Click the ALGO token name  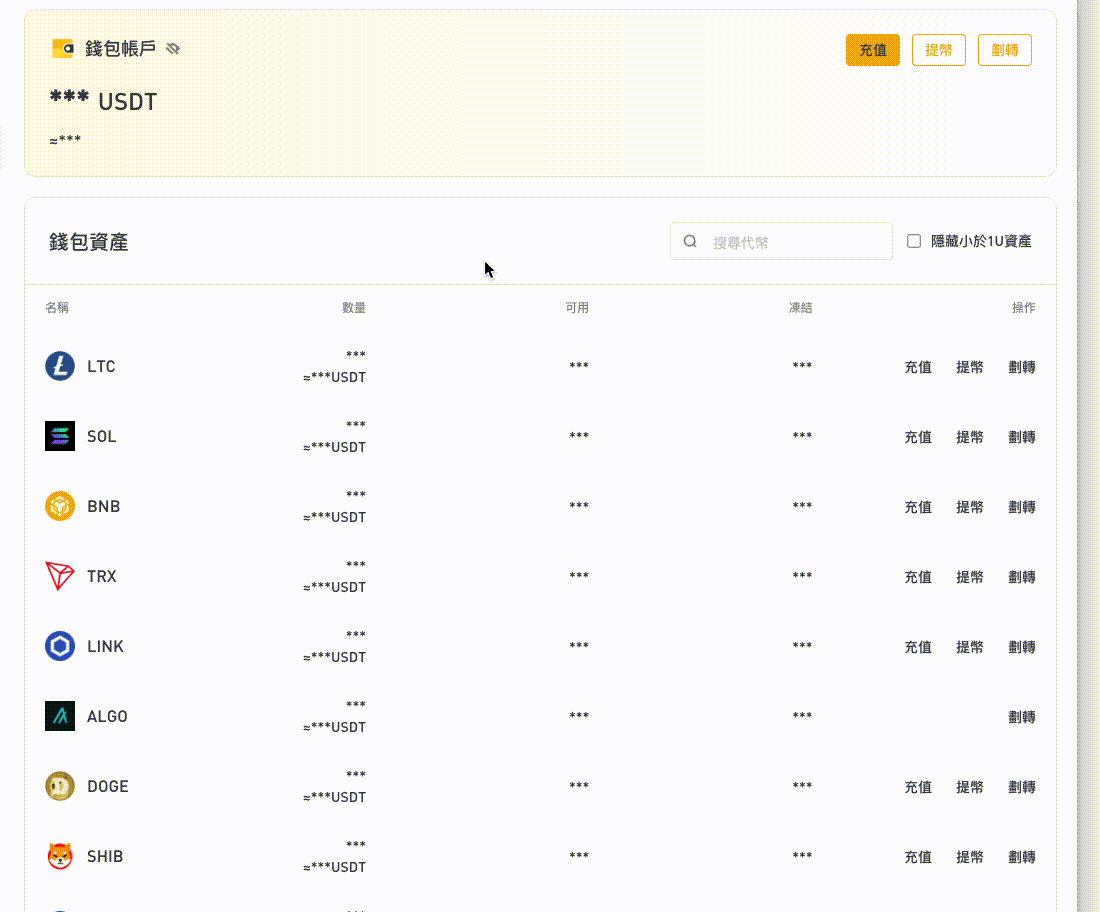(x=107, y=716)
